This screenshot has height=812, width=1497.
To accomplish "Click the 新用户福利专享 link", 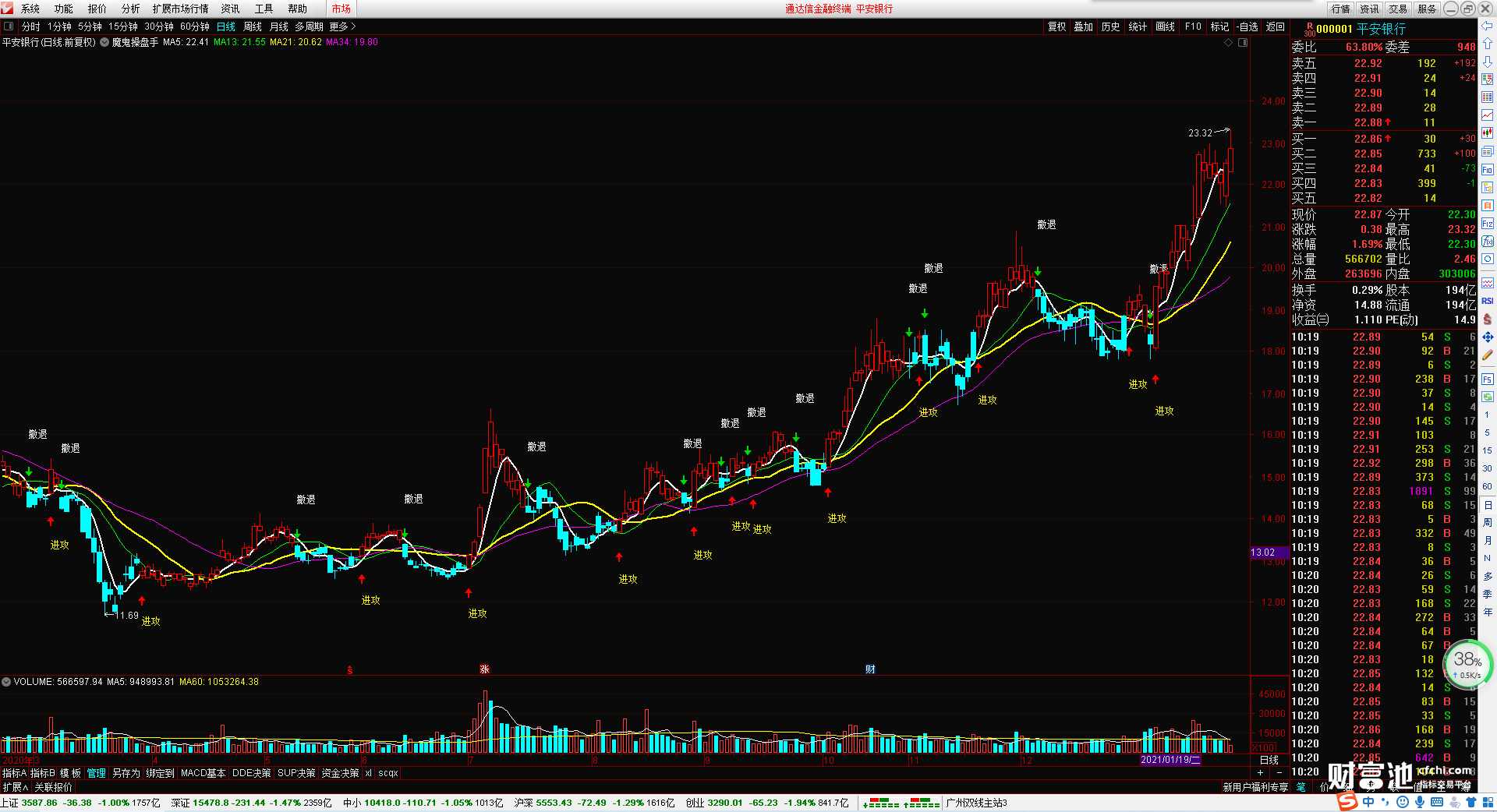I will pyautogui.click(x=1255, y=787).
